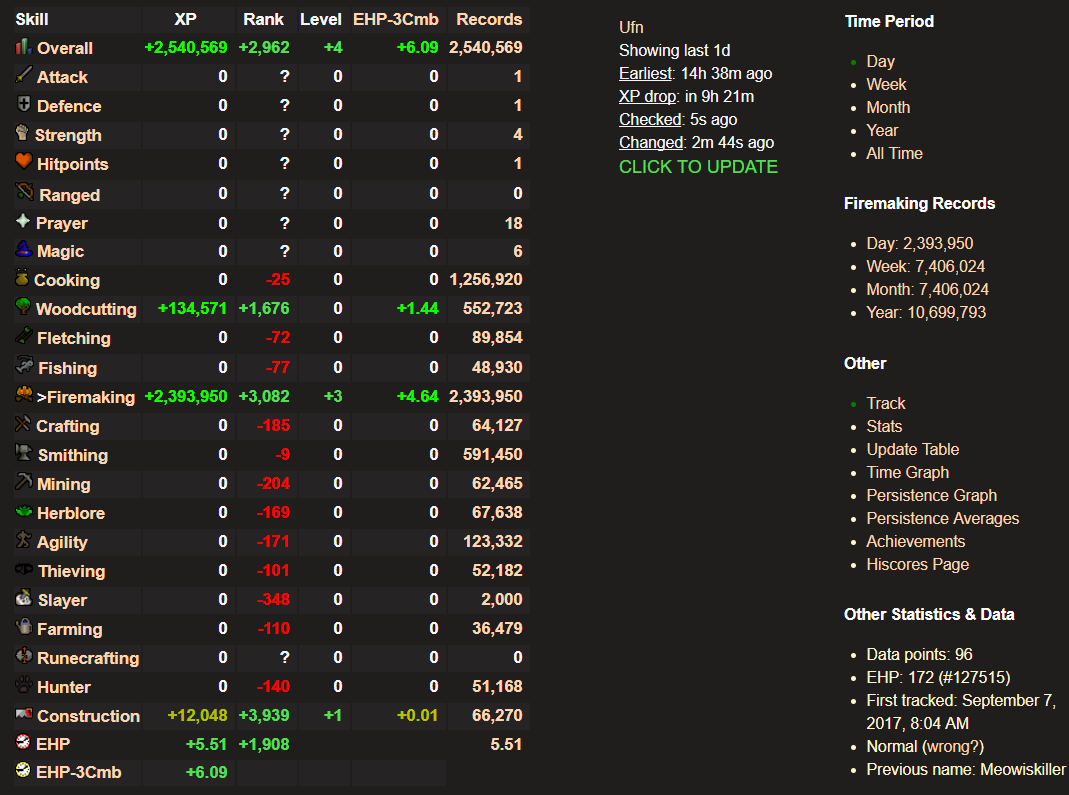The width and height of the screenshot is (1069, 795).
Task: Select the Day time period
Action: click(x=880, y=61)
